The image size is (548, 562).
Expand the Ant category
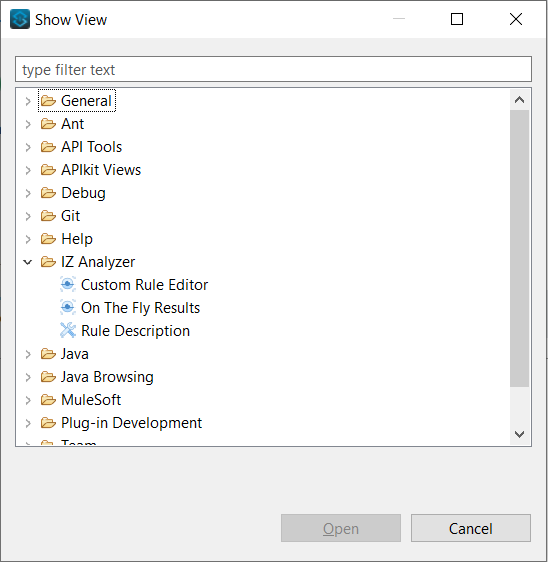point(28,124)
